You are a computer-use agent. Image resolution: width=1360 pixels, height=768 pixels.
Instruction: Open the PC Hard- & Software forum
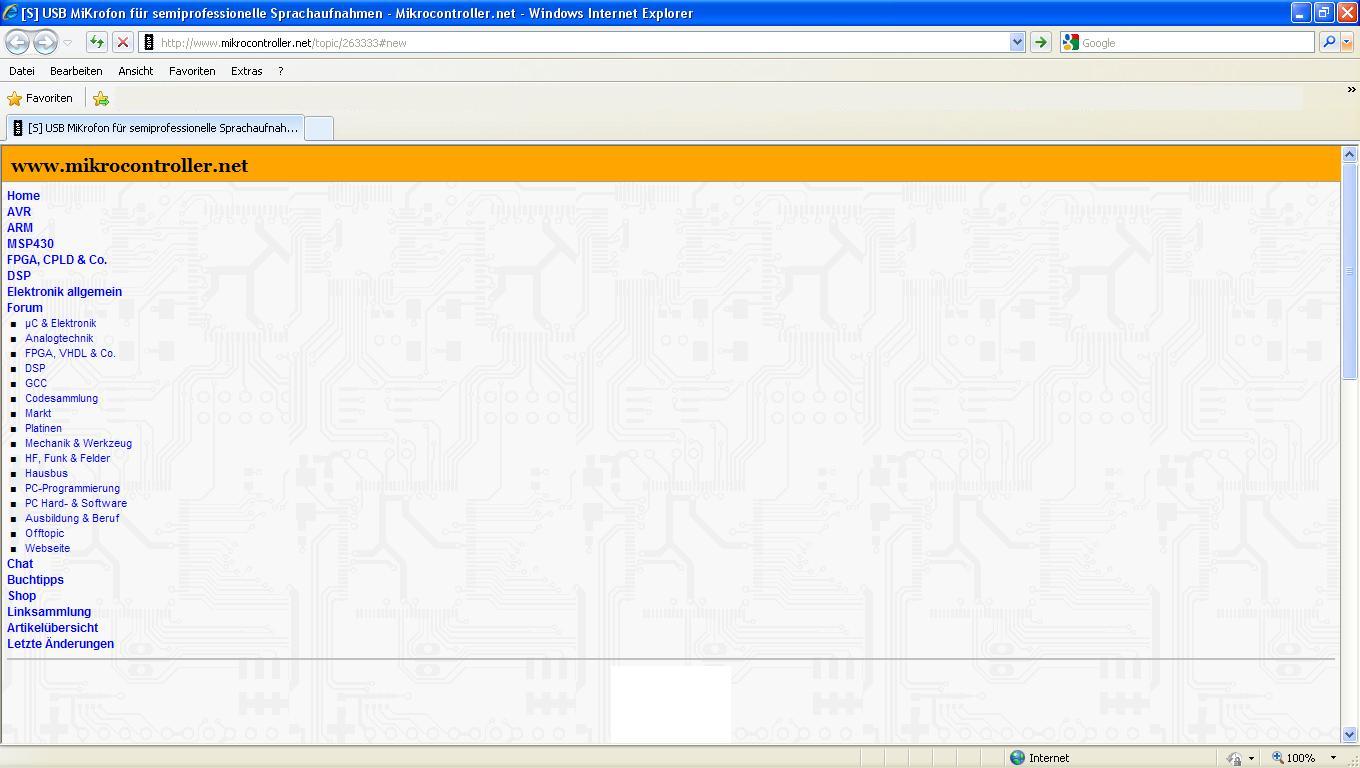[x=76, y=503]
